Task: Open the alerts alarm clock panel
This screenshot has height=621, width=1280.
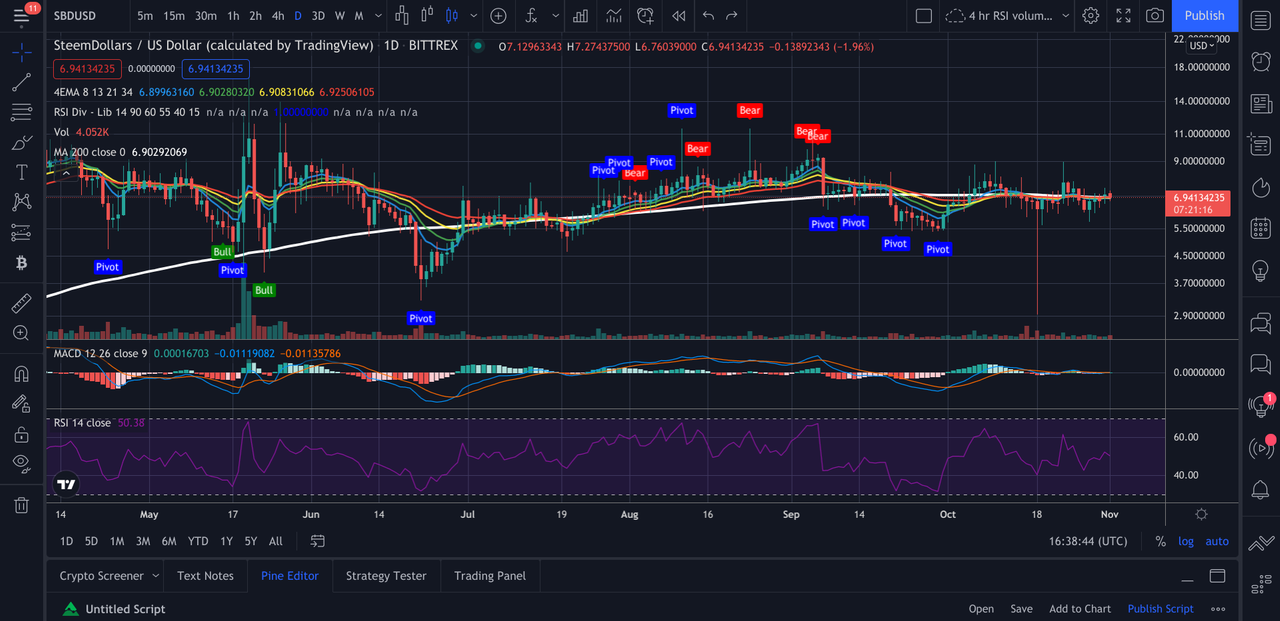Action: 1260,61
